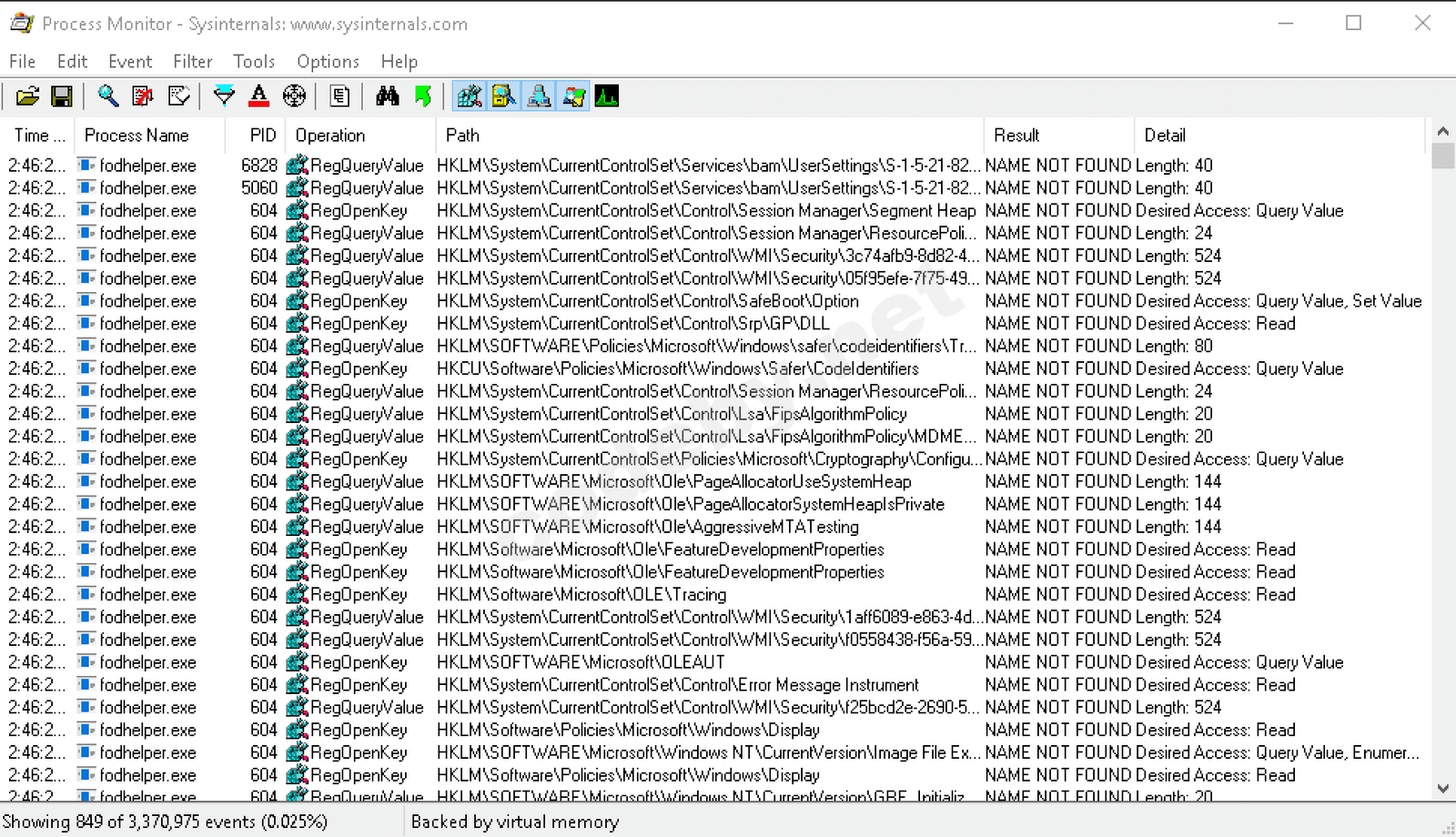
Task: Toggle Show Profiling Events graph icon
Action: coord(607,96)
